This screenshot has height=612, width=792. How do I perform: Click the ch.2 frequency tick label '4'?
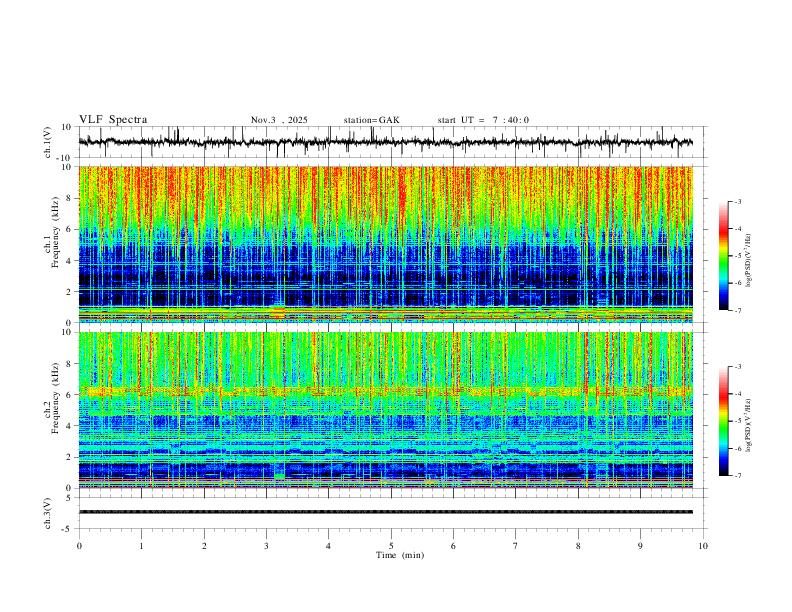69,426
